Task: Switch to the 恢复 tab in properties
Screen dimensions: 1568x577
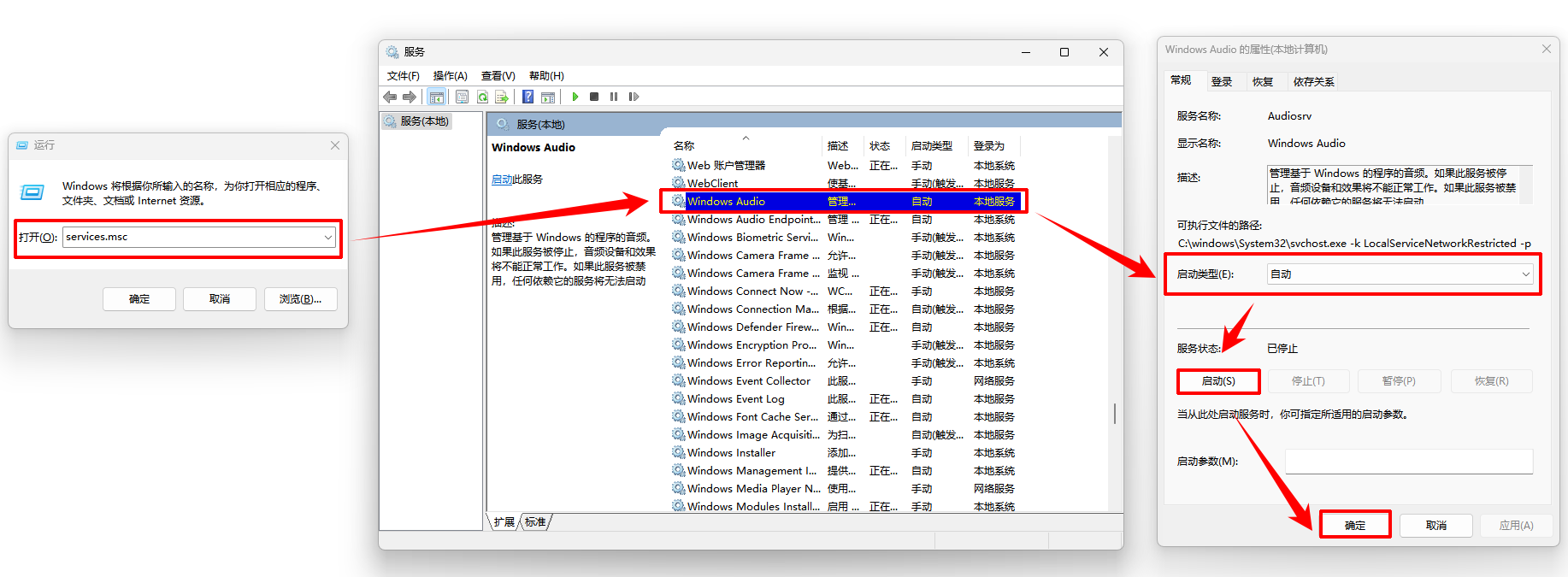Action: click(x=1263, y=82)
